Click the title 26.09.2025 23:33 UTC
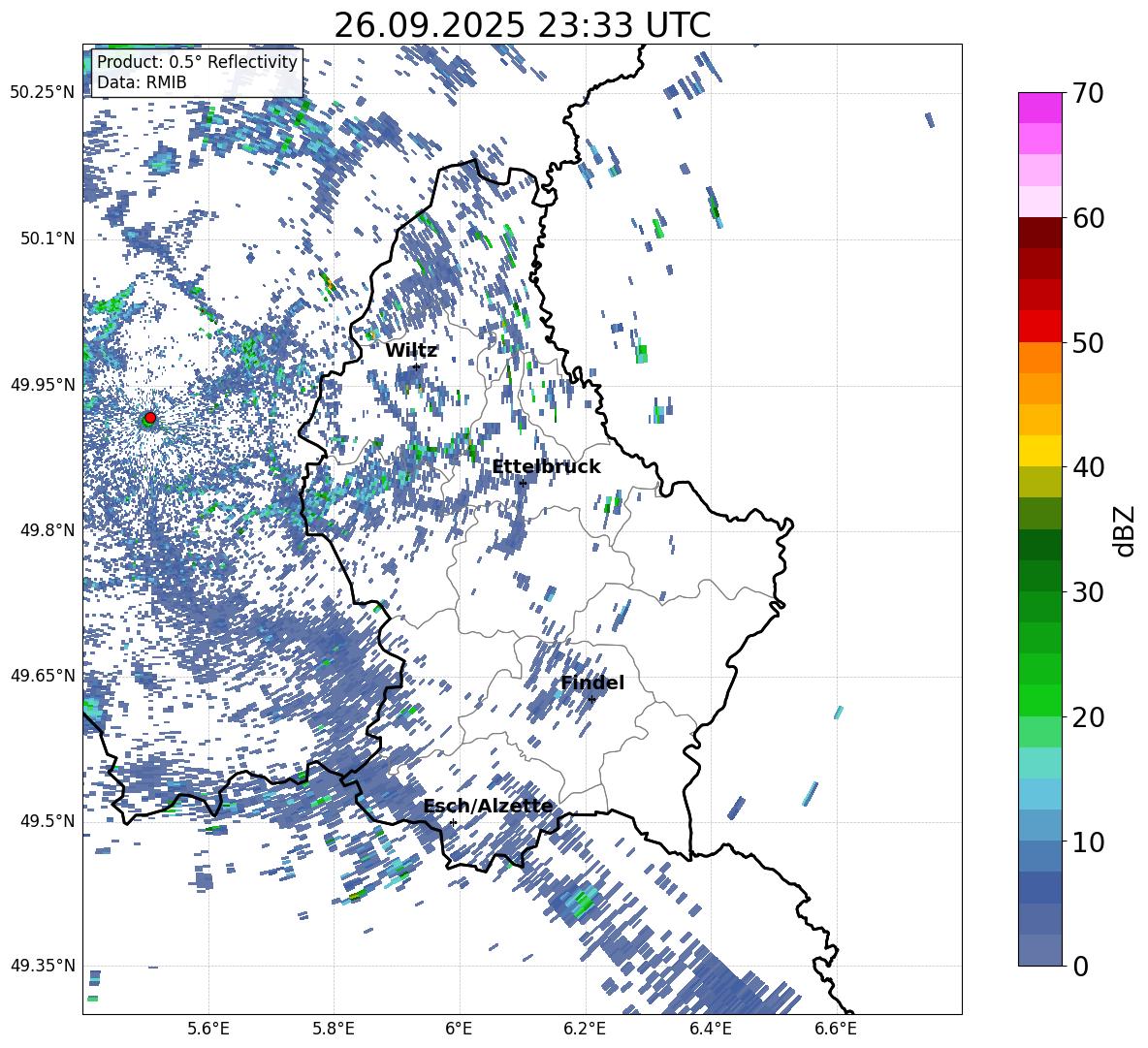Image resolution: width=1148 pixels, height=1048 pixels. tap(522, 25)
